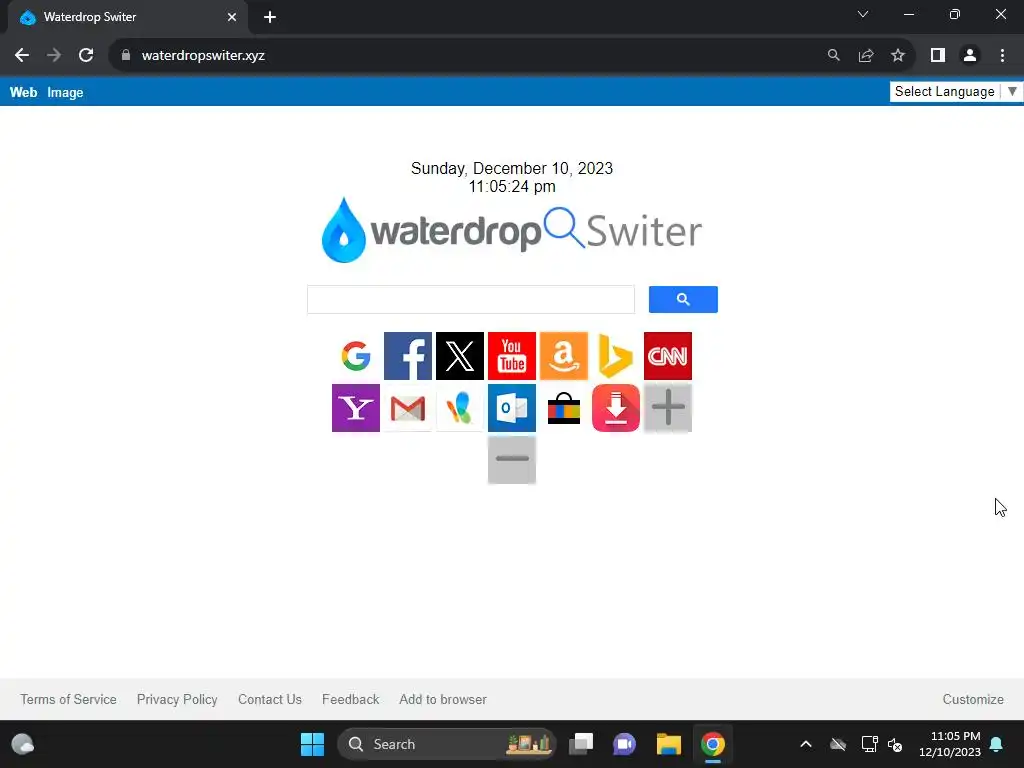The height and width of the screenshot is (768, 1024).
Task: Open the red download arrow tile
Action: [x=616, y=408]
